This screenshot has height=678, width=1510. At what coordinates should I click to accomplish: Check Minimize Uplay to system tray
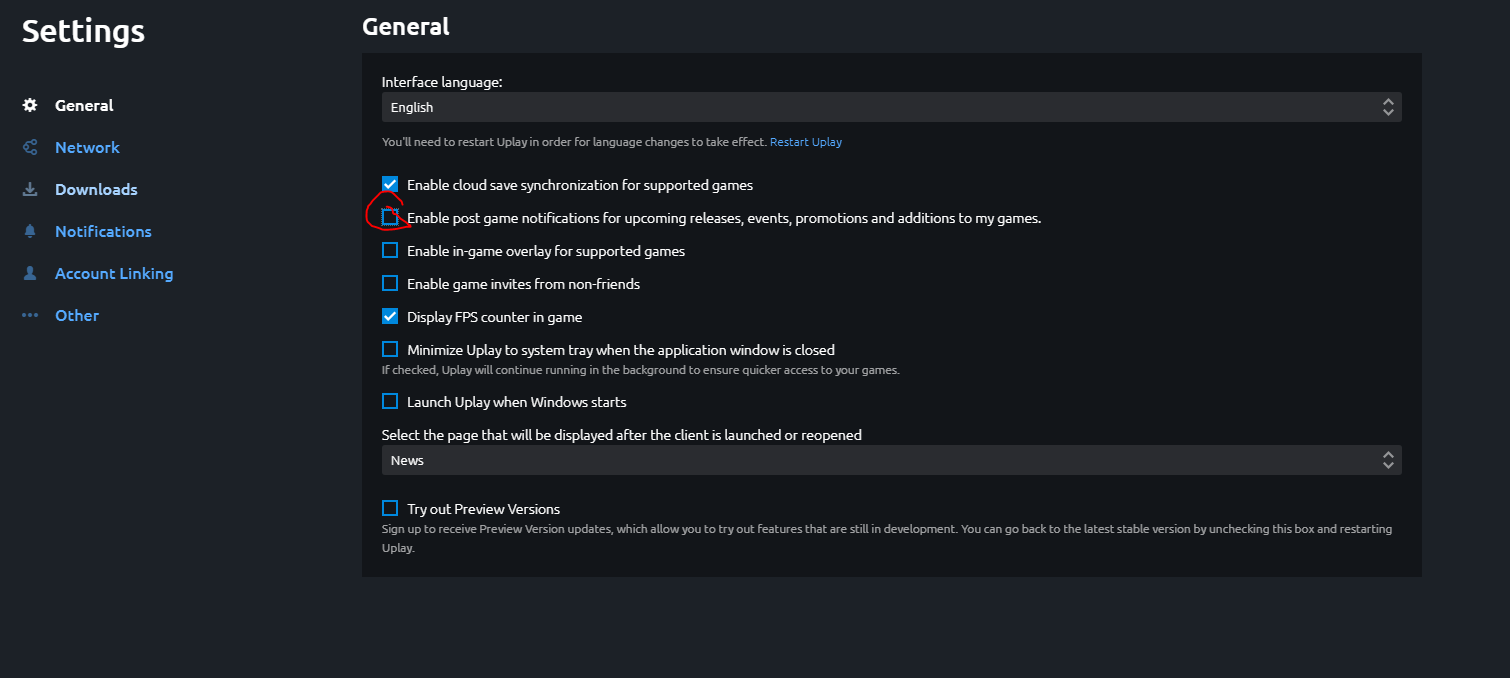390,349
